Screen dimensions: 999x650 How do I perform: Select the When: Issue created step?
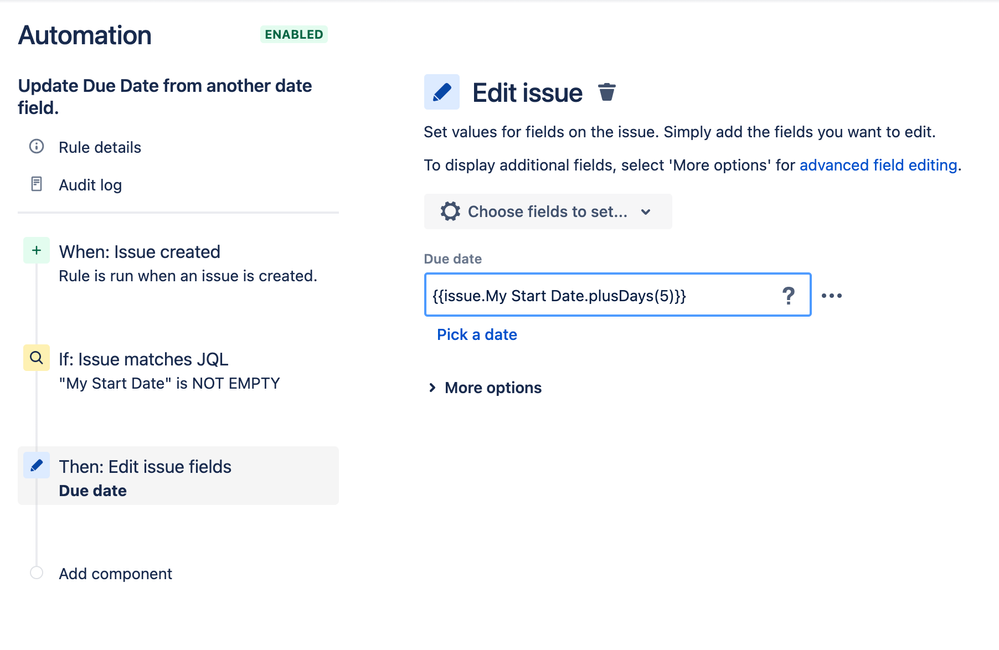click(x=140, y=252)
